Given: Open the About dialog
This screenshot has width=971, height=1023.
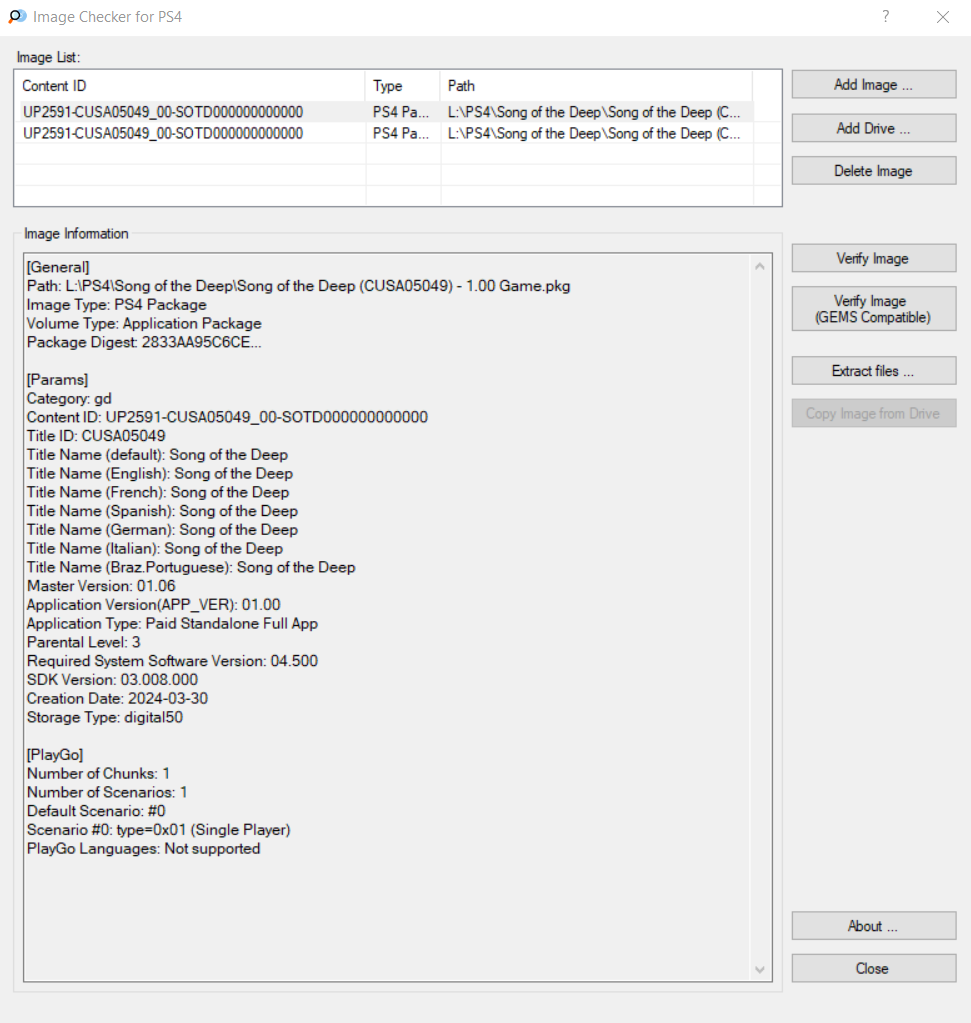Looking at the screenshot, I should click(x=874, y=926).
